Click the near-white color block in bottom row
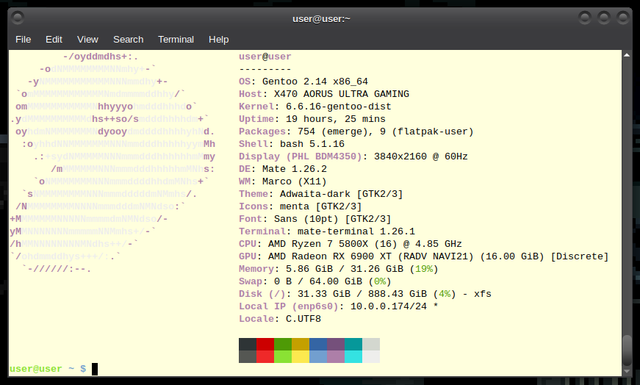The image size is (640, 385). point(371,356)
